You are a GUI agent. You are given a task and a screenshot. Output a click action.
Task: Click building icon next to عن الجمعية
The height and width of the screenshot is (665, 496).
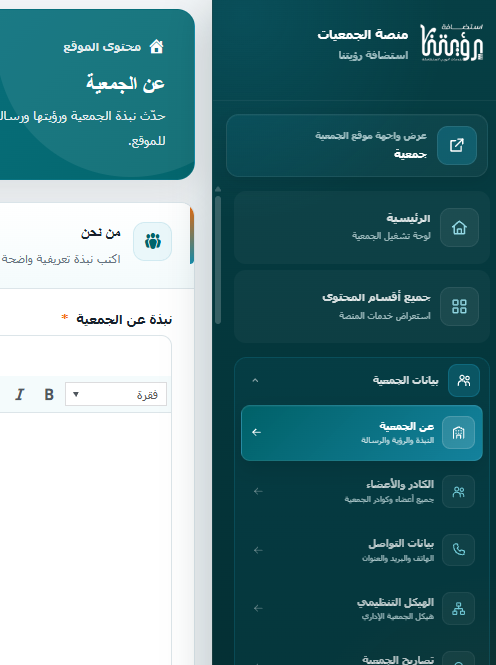pos(458,433)
